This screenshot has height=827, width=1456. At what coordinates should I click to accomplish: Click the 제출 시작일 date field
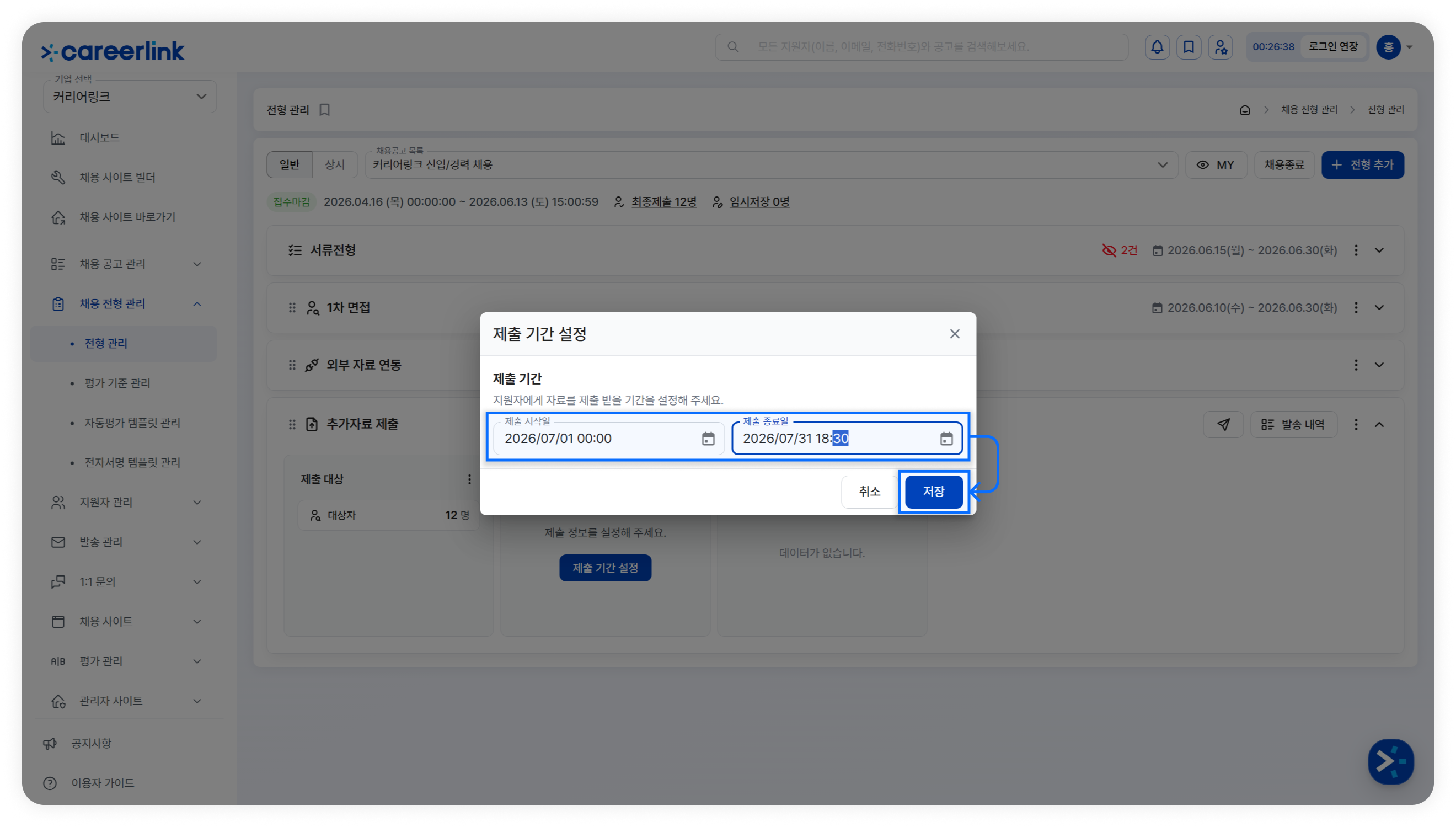[608, 439]
